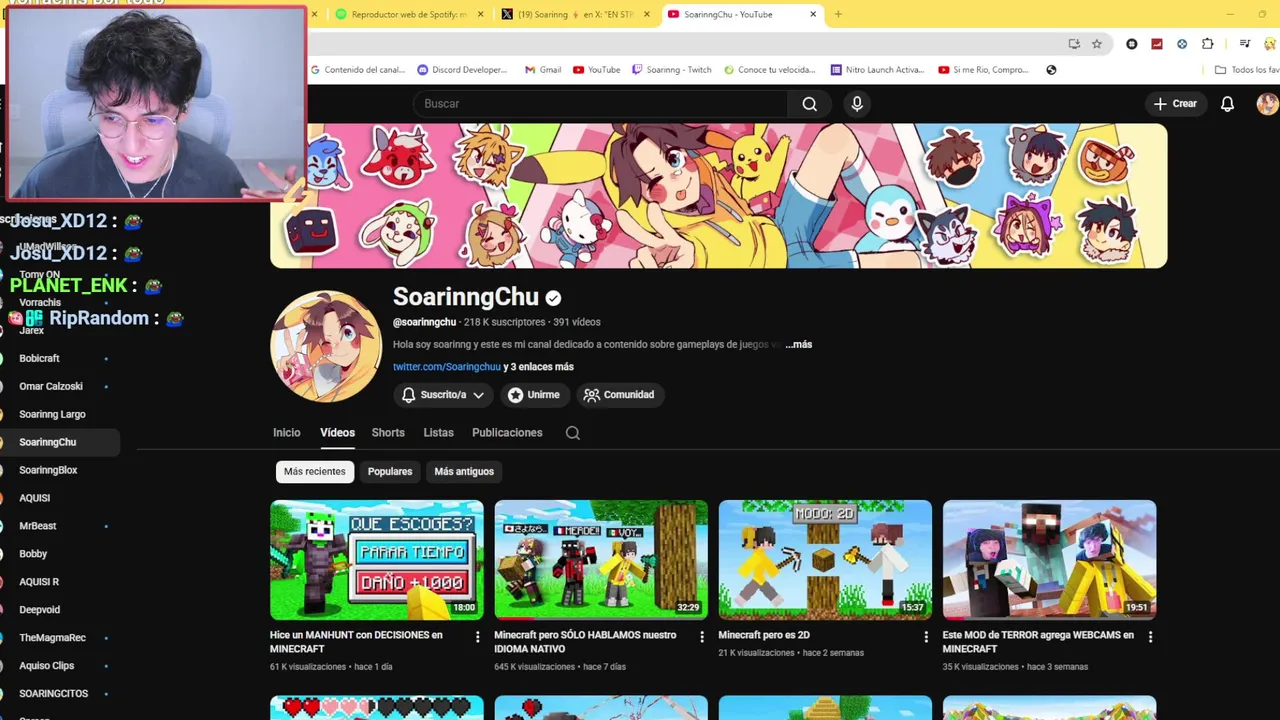
Task: Play the MOD de TERROR WEBCAMS thumbnail
Action: pyautogui.click(x=1049, y=560)
